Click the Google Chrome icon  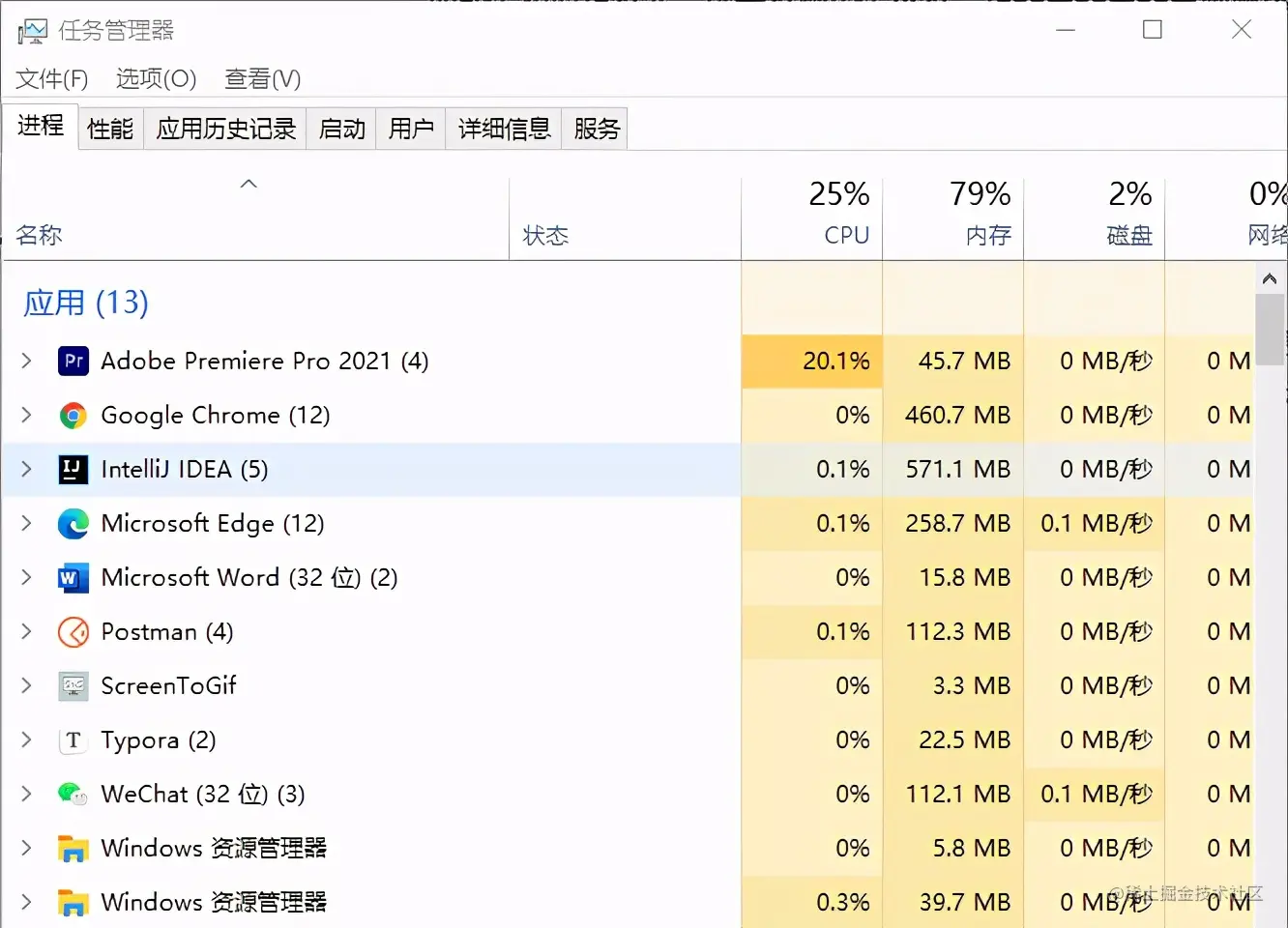pos(73,415)
